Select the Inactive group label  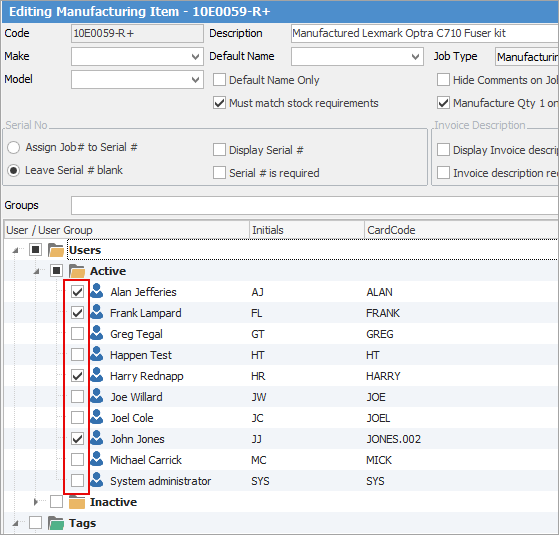(113, 502)
